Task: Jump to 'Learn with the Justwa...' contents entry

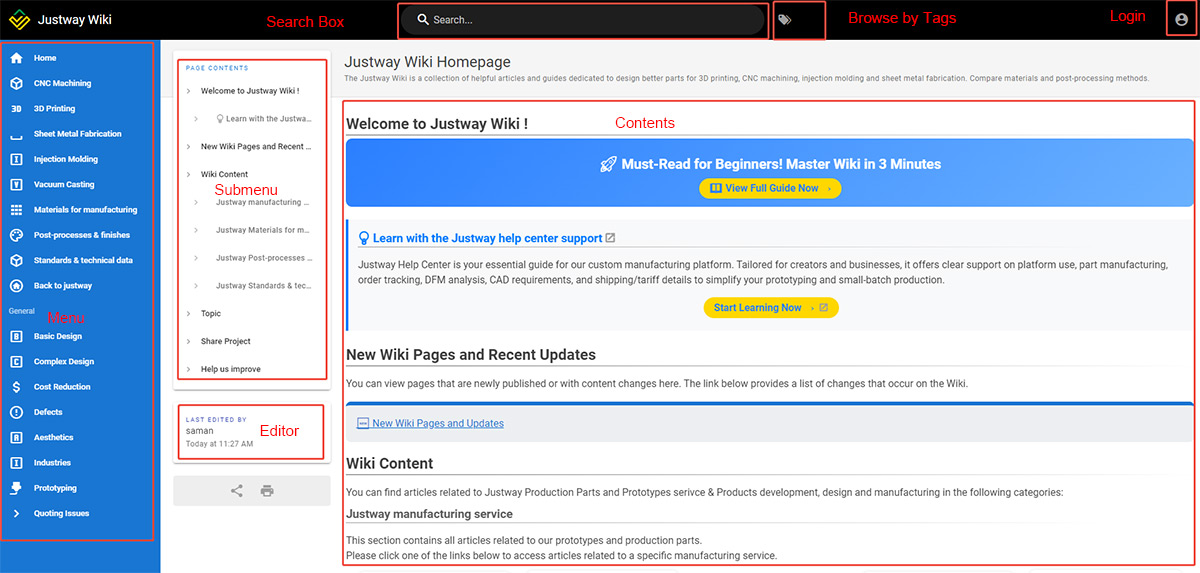Action: click(x=266, y=119)
